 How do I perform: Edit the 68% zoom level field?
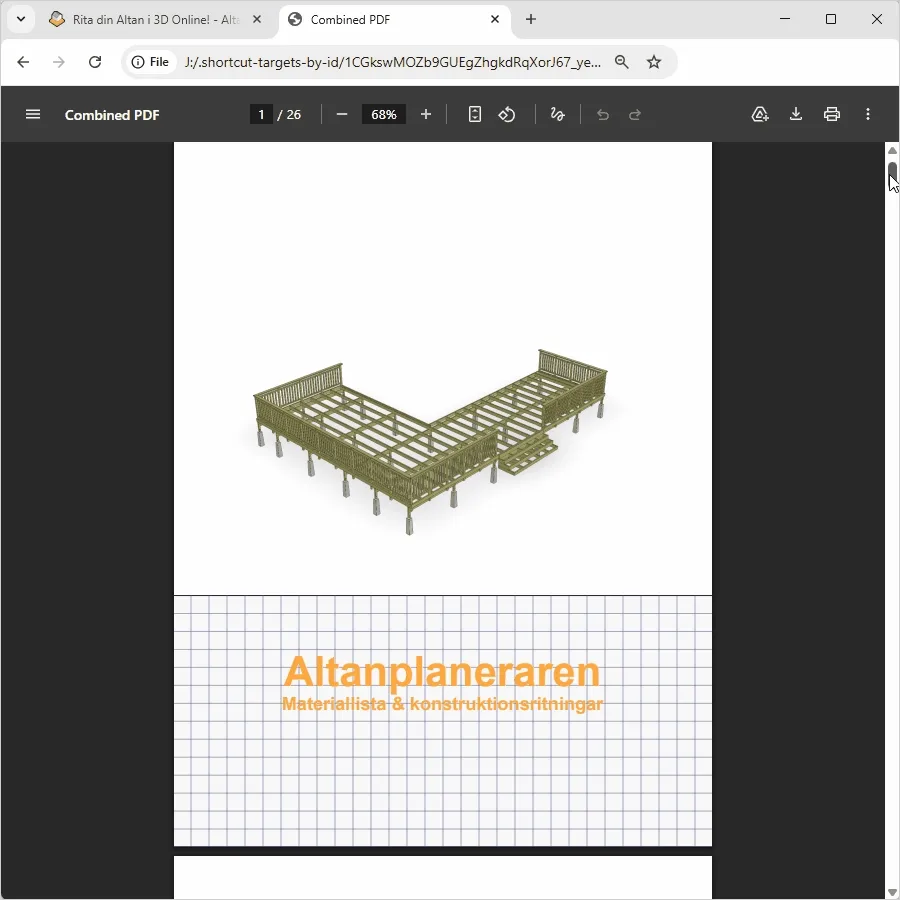383,114
